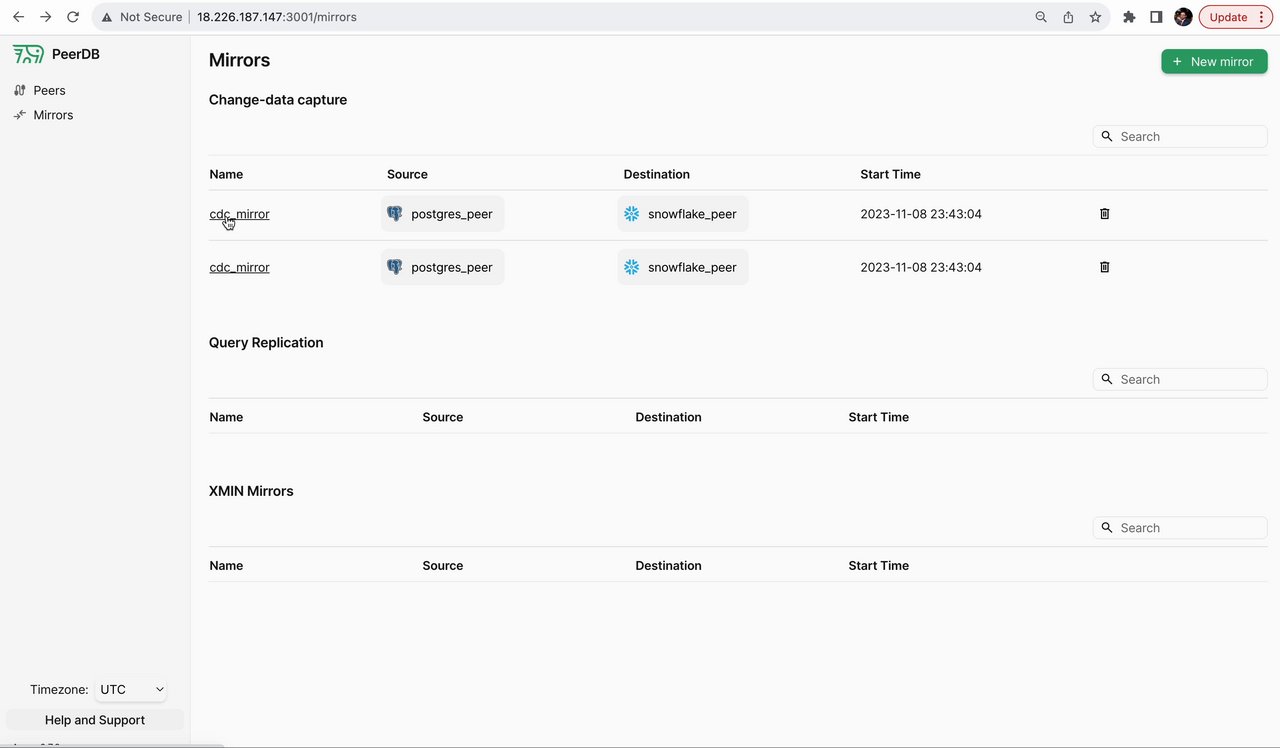The height and width of the screenshot is (748, 1280).
Task: Focus the Change-data capture search field
Action: pos(1188,137)
